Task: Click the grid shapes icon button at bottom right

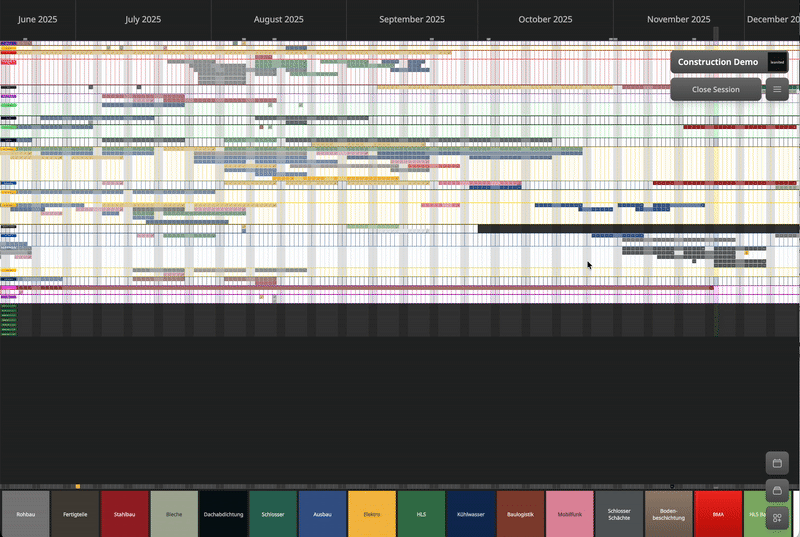Action: click(x=777, y=518)
